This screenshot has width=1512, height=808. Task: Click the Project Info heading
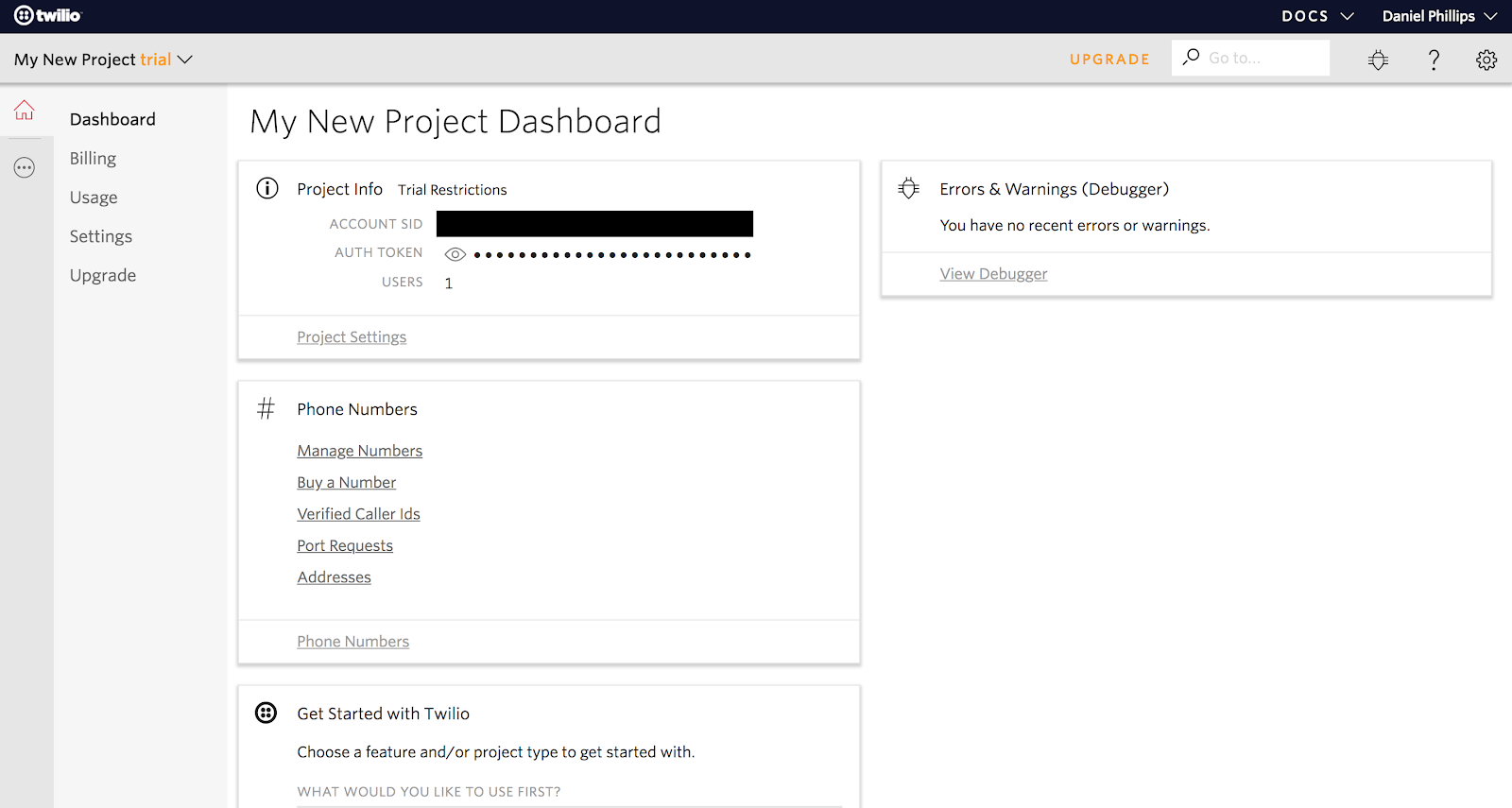coord(340,189)
